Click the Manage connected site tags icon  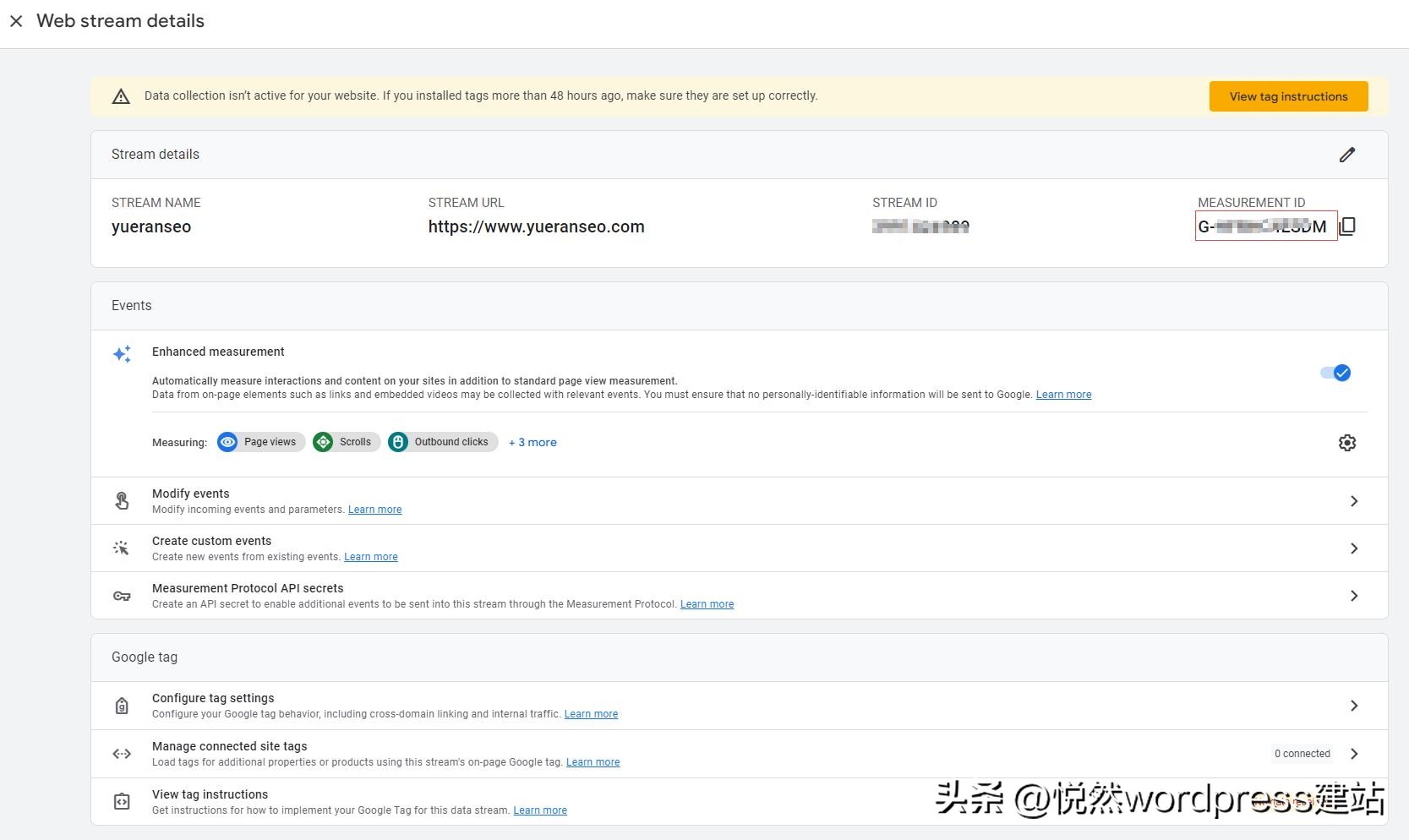click(x=122, y=753)
